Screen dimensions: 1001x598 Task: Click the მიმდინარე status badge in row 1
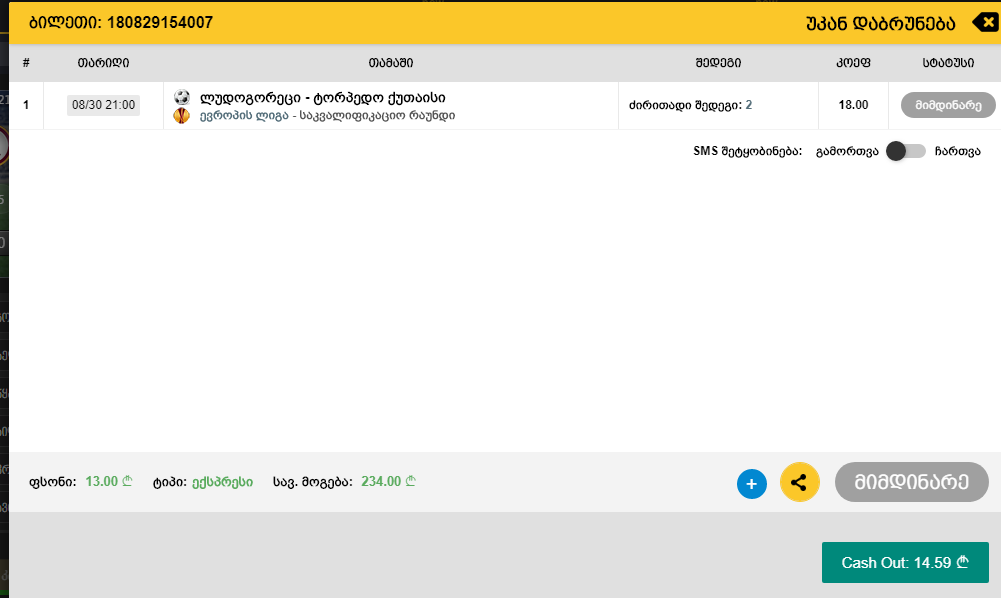pyautogui.click(x=948, y=105)
